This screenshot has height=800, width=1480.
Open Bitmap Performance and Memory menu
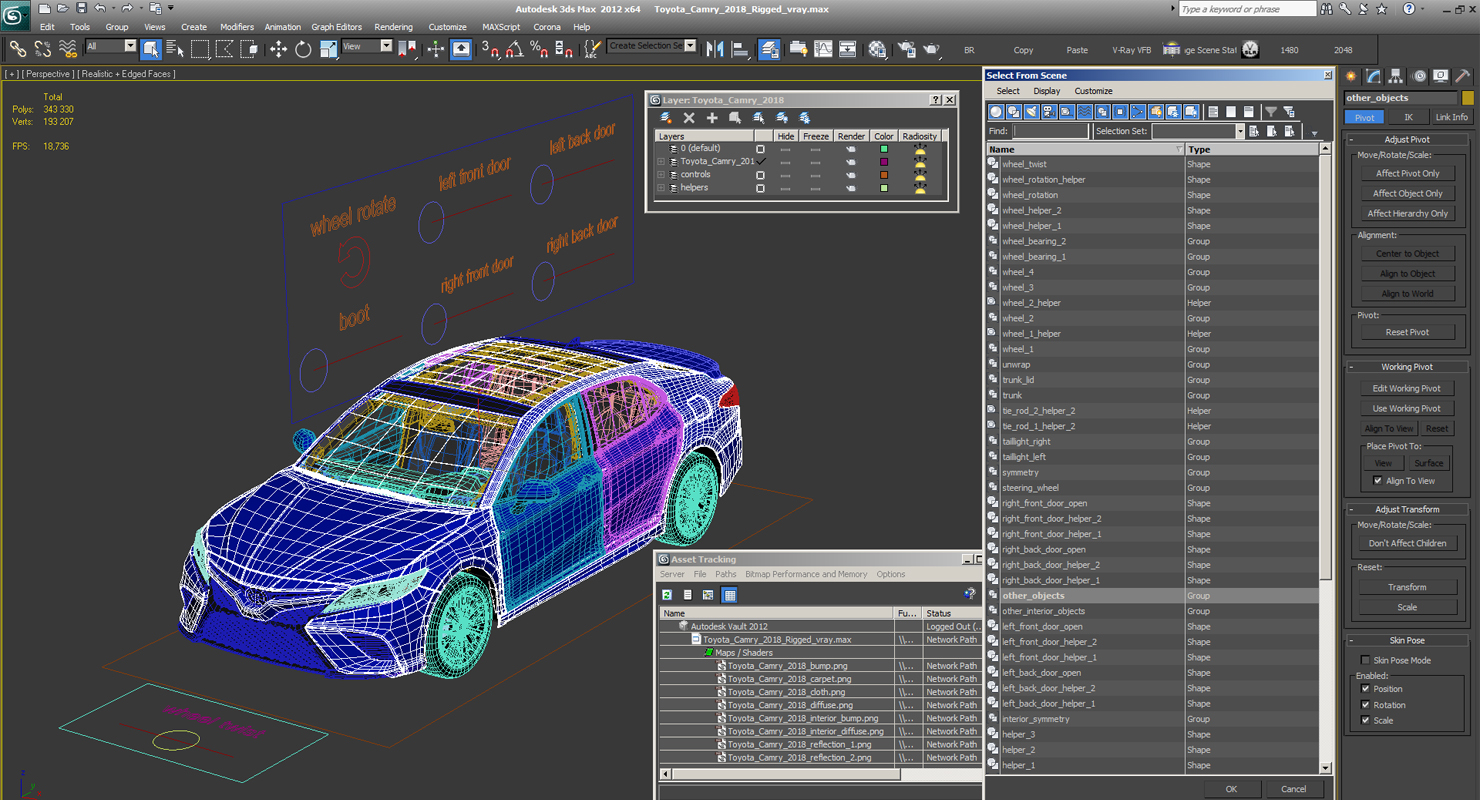pos(806,575)
